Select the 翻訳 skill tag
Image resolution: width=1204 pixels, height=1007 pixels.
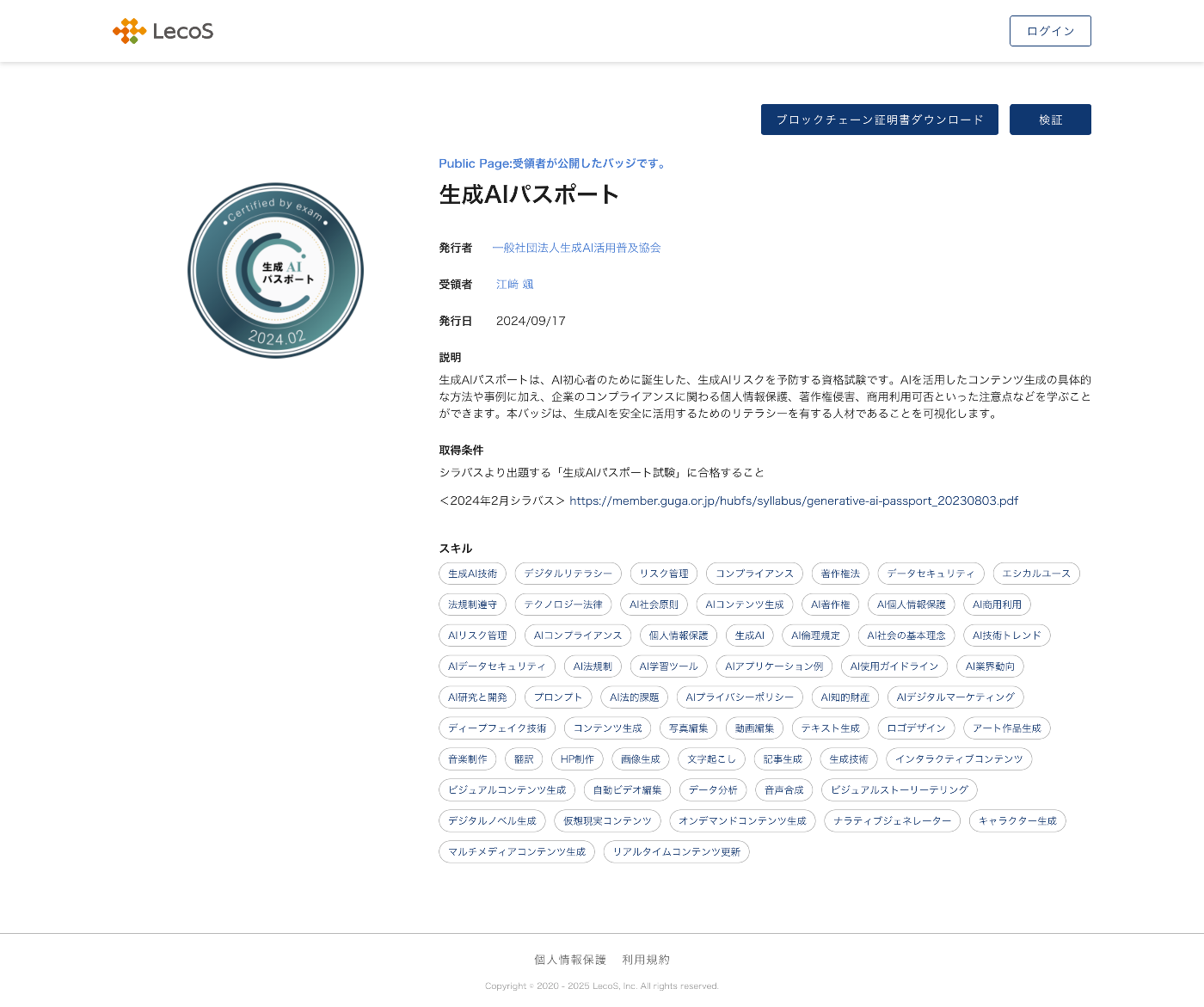point(525,759)
